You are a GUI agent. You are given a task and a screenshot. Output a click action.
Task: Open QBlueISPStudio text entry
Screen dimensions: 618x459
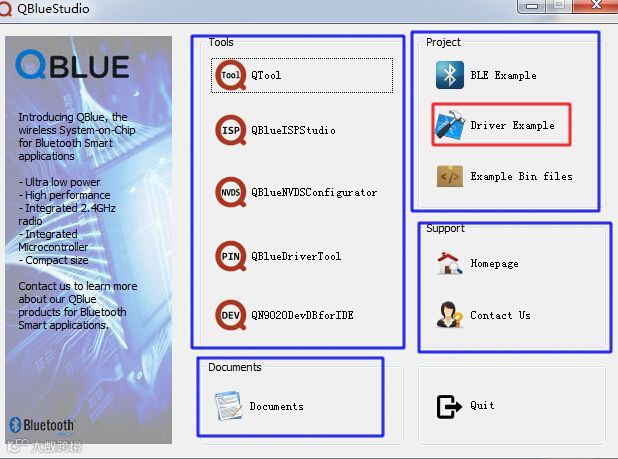coord(294,130)
